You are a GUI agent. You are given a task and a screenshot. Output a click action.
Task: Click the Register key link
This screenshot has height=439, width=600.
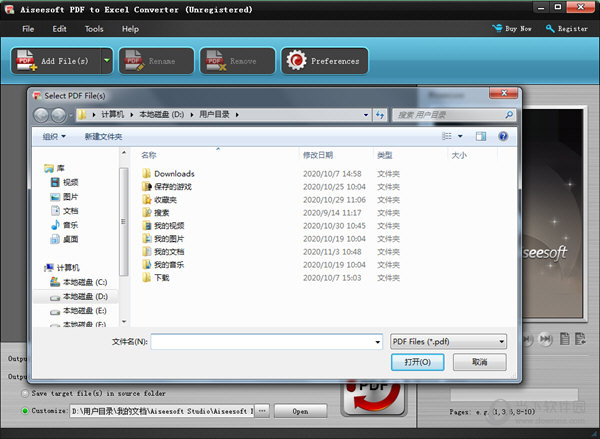pyautogui.click(x=567, y=29)
